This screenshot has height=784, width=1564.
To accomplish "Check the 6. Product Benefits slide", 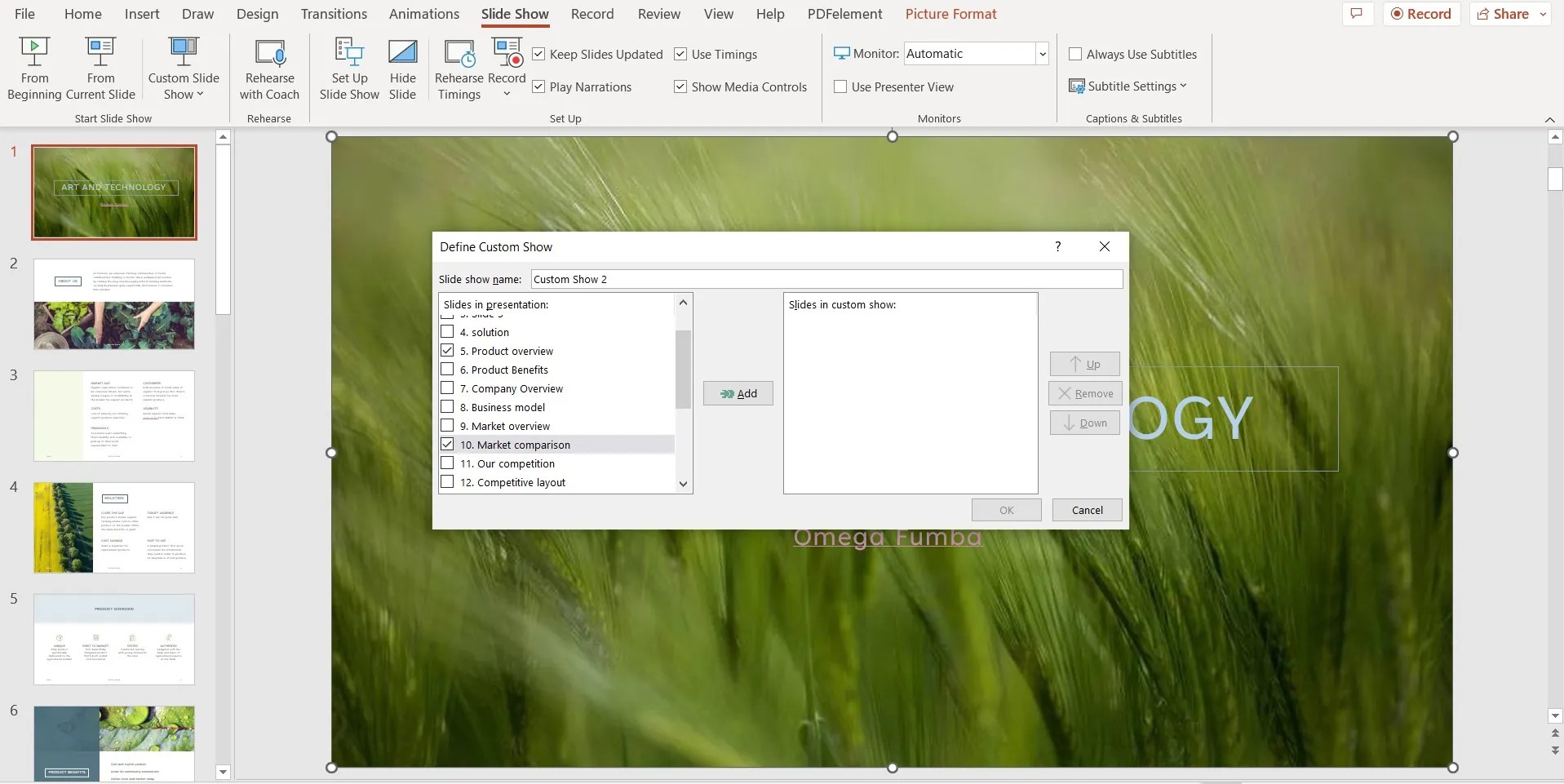I will (447, 369).
